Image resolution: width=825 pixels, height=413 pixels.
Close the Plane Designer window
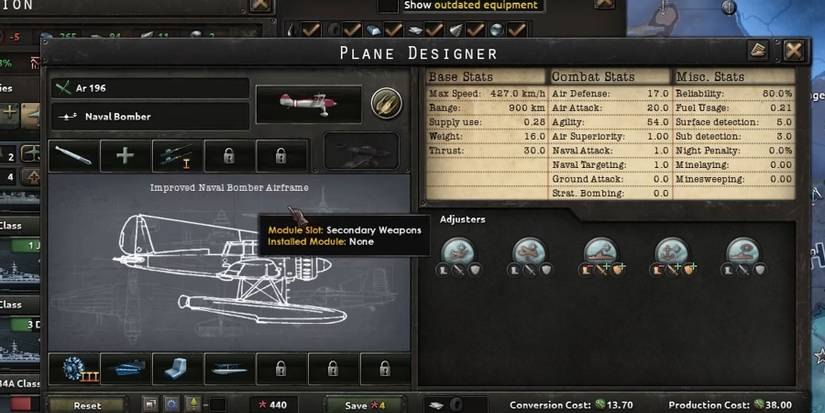pyautogui.click(x=793, y=51)
